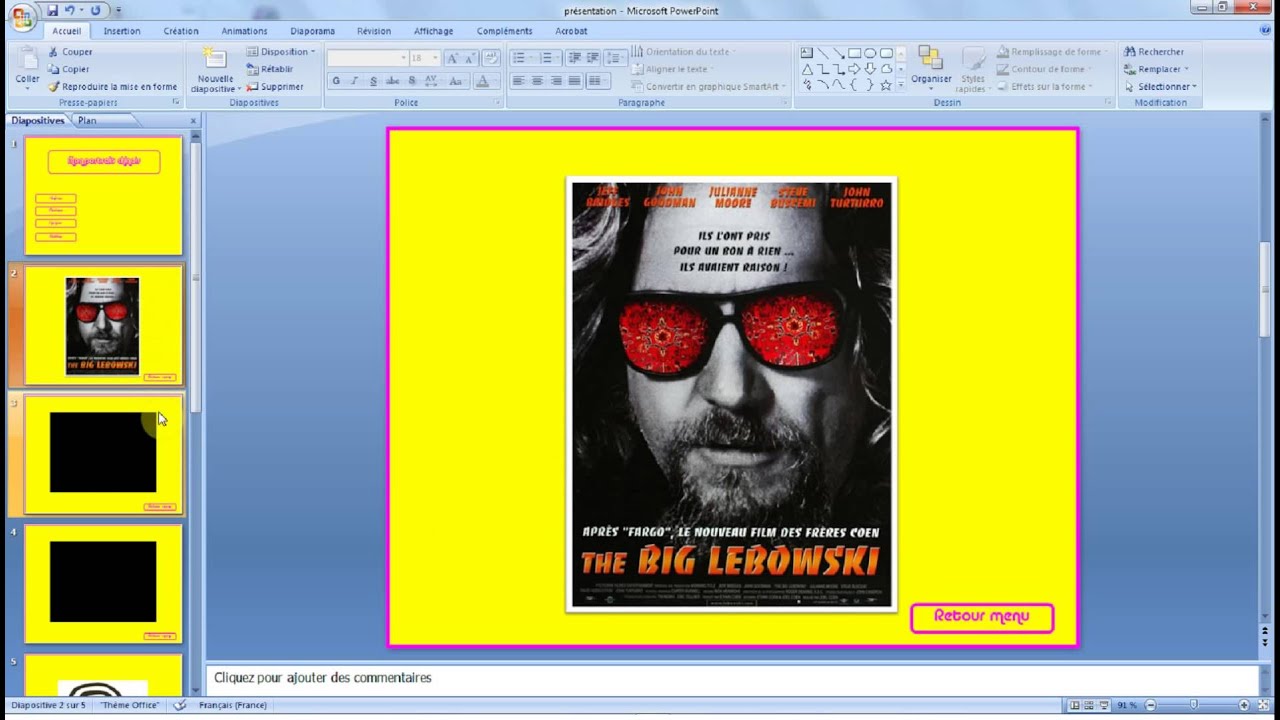The width and height of the screenshot is (1280, 720).
Task: Toggle strikethrough formatting
Action: (x=392, y=81)
